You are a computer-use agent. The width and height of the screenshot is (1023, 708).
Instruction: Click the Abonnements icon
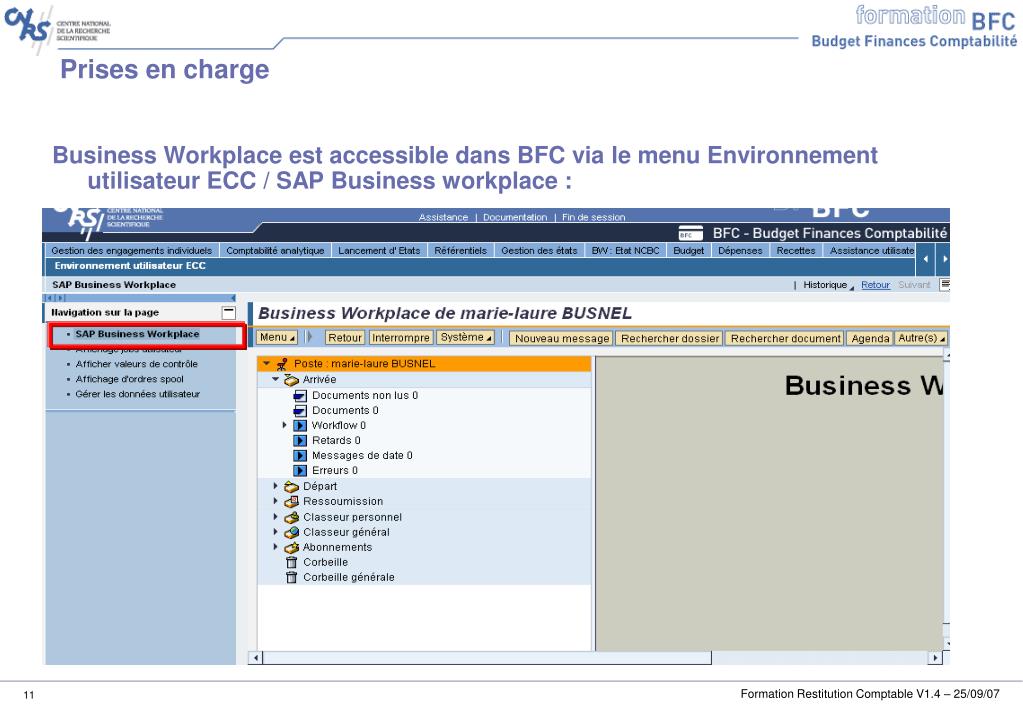[x=291, y=547]
